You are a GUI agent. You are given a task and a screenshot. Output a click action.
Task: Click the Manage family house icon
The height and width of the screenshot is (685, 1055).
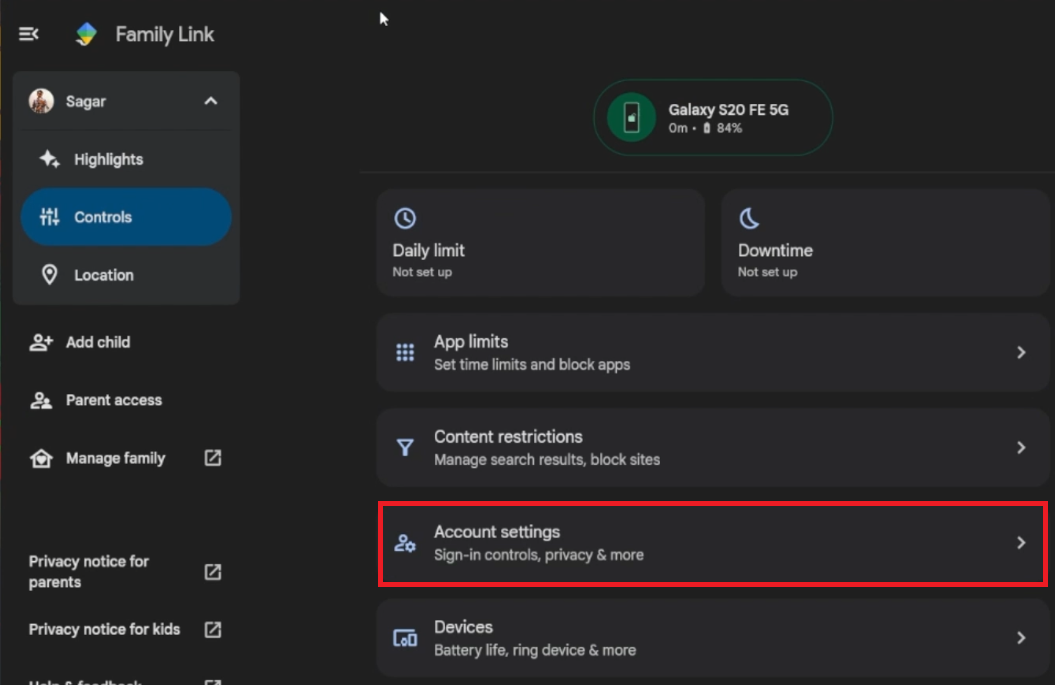(x=40, y=458)
